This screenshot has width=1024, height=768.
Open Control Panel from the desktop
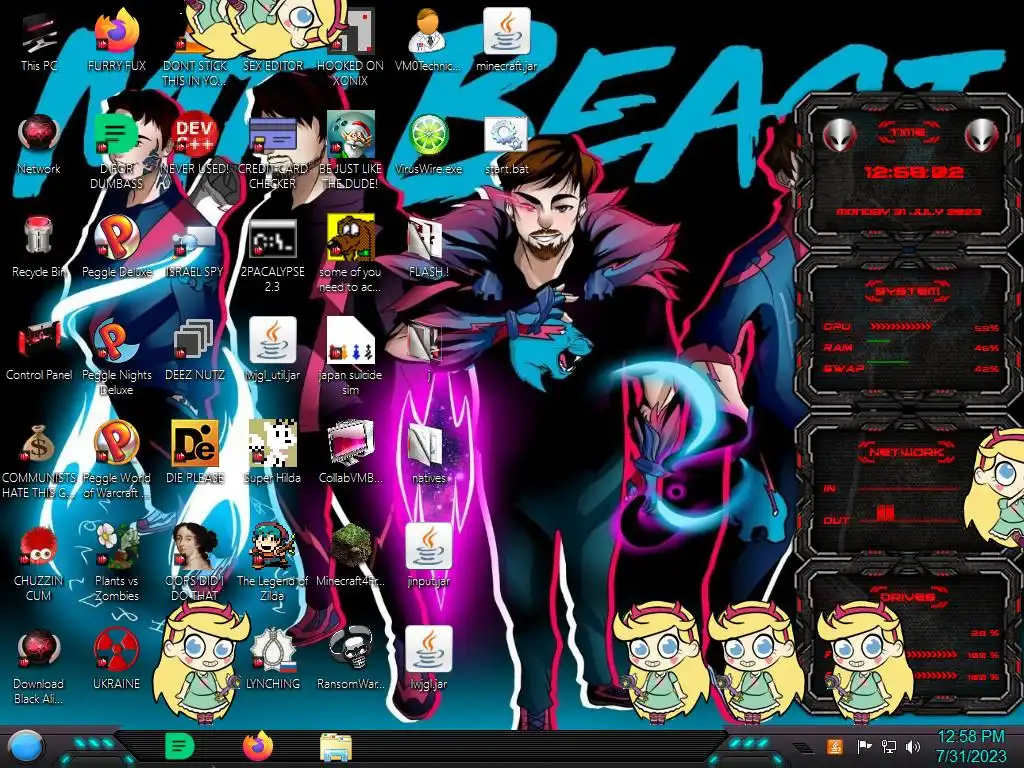(x=39, y=349)
